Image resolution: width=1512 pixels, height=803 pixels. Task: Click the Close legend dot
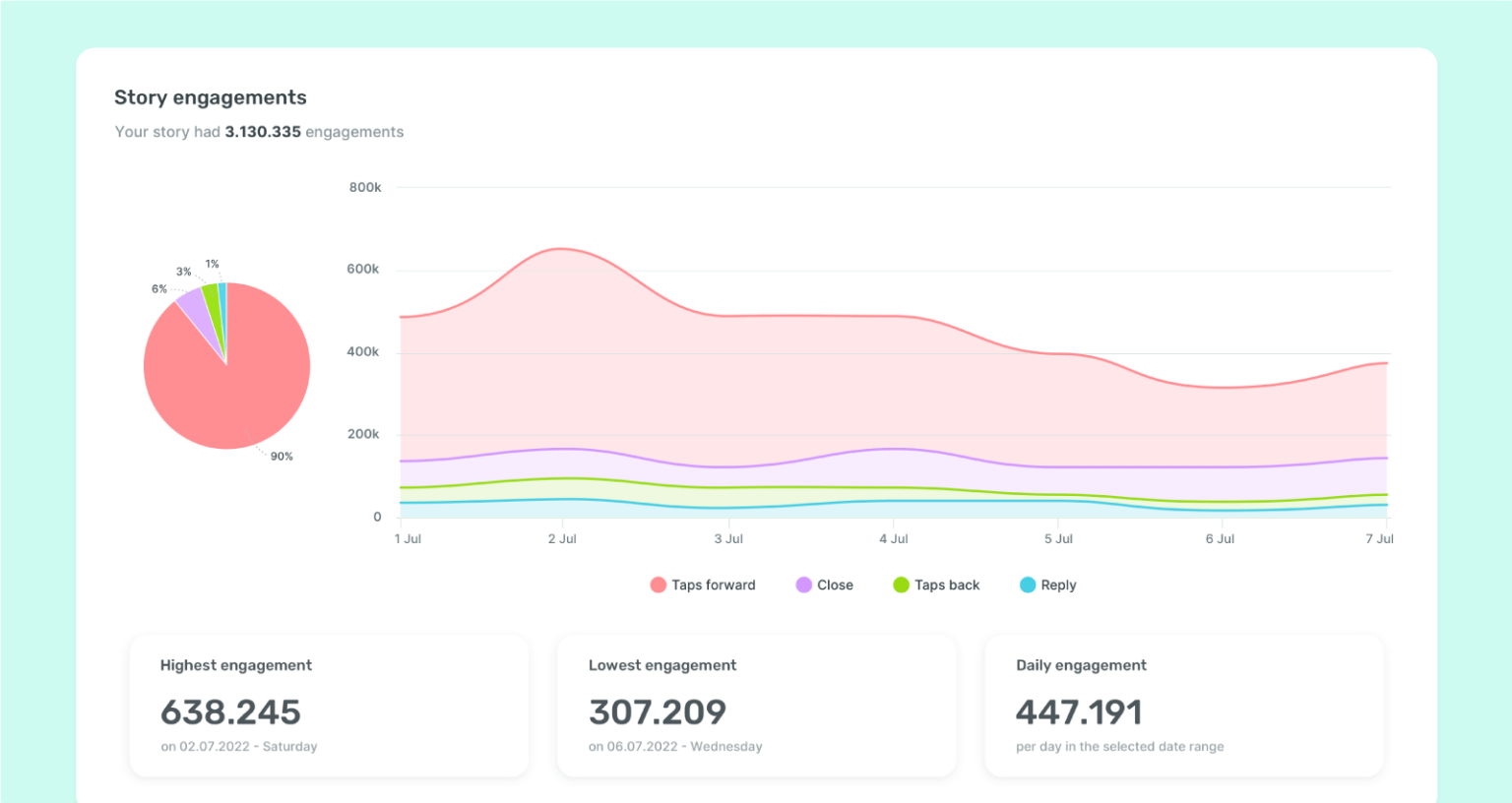804,585
